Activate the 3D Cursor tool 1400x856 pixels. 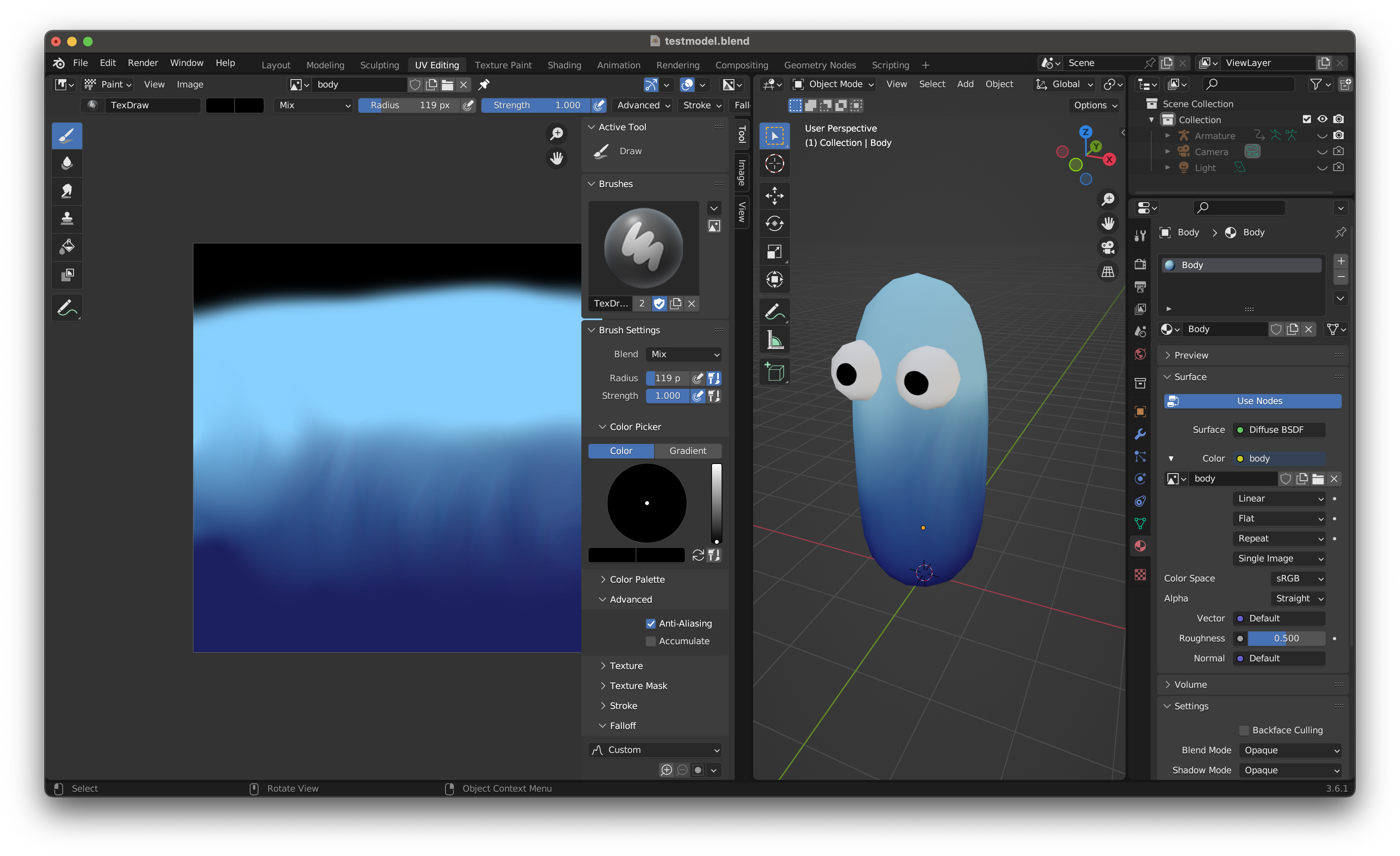point(774,164)
